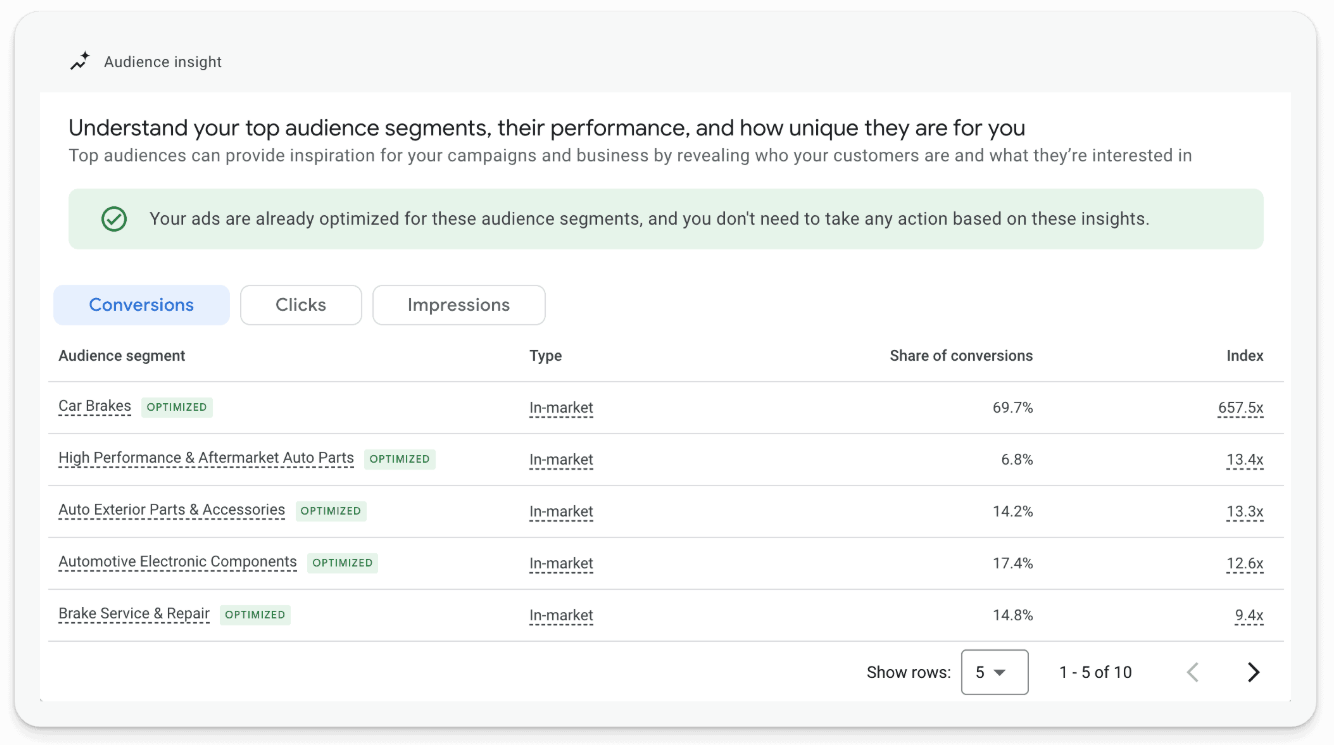Viewport: 1341px width, 751px height.
Task: Click In-market type for High Performance row
Action: 561,460
